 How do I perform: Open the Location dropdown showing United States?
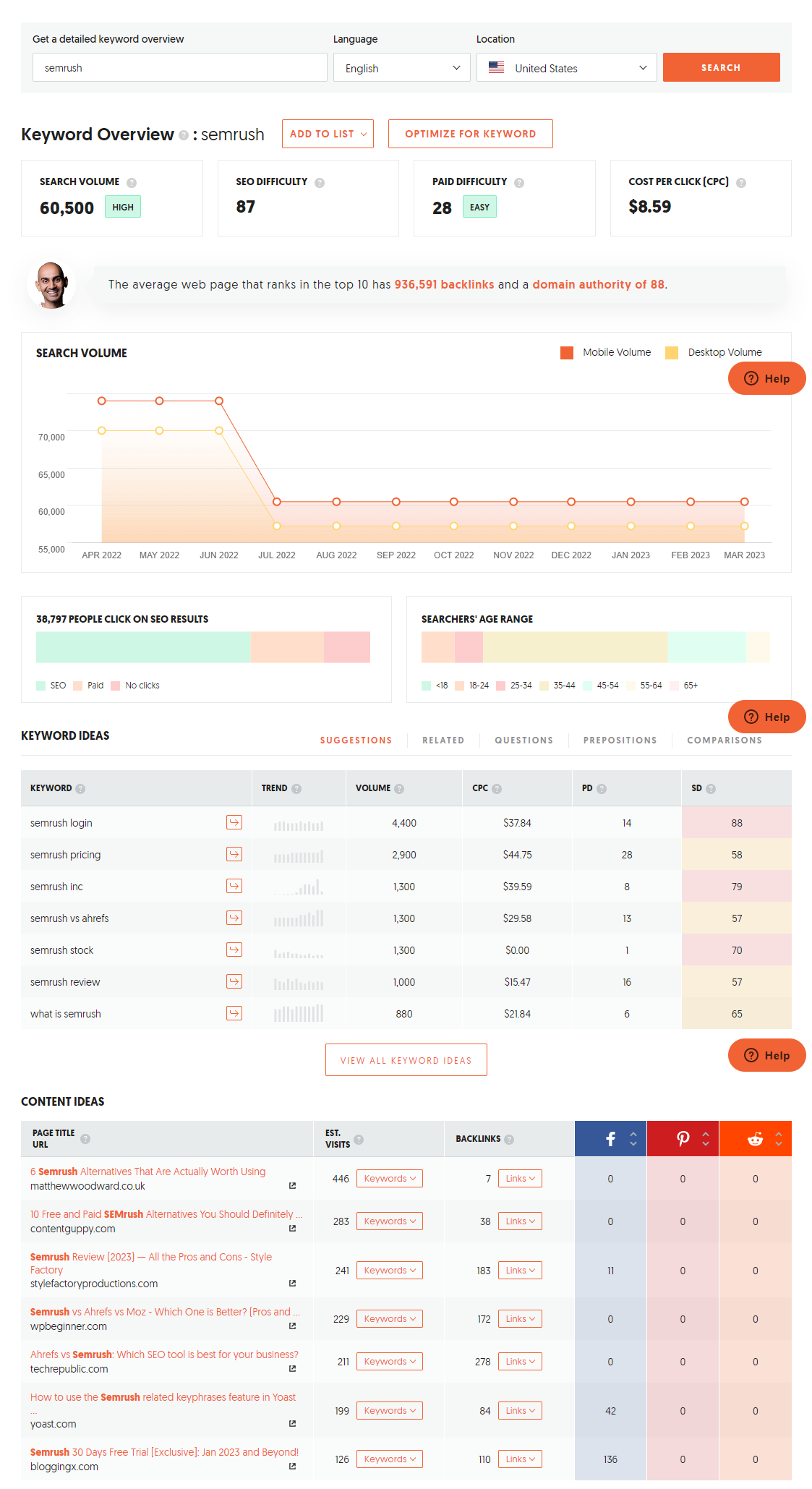tap(566, 68)
